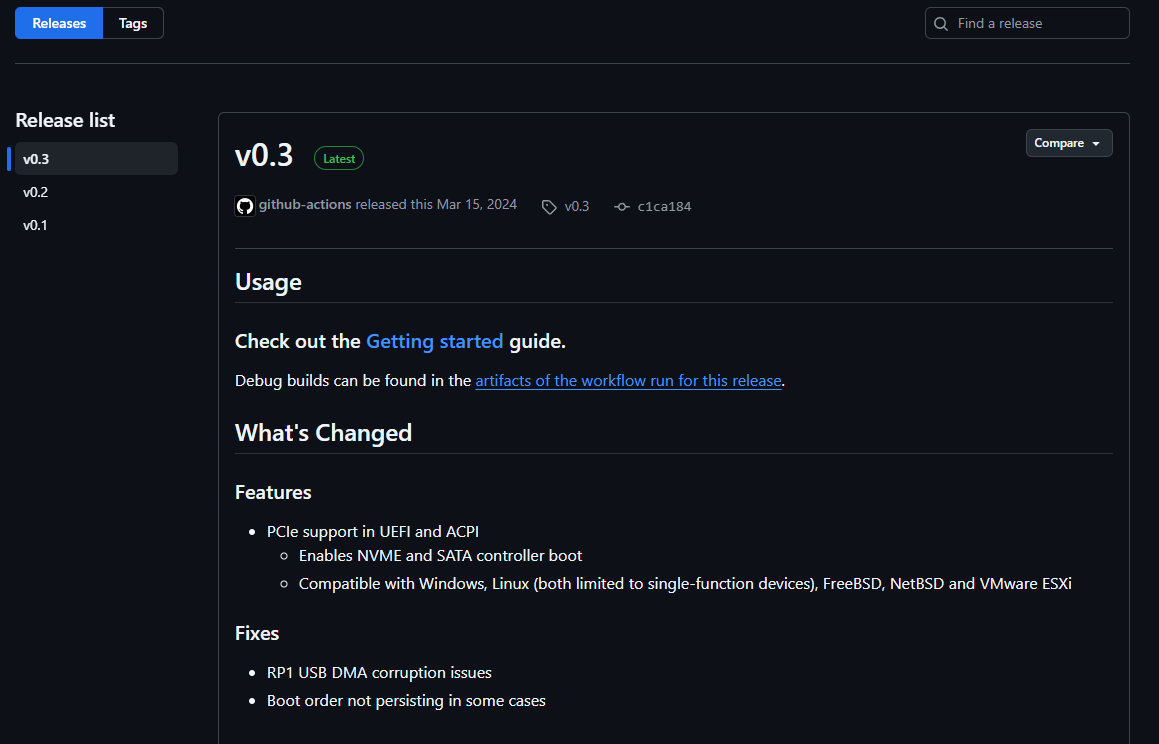
Task: Switch to the Releases tab
Action: 59,23
